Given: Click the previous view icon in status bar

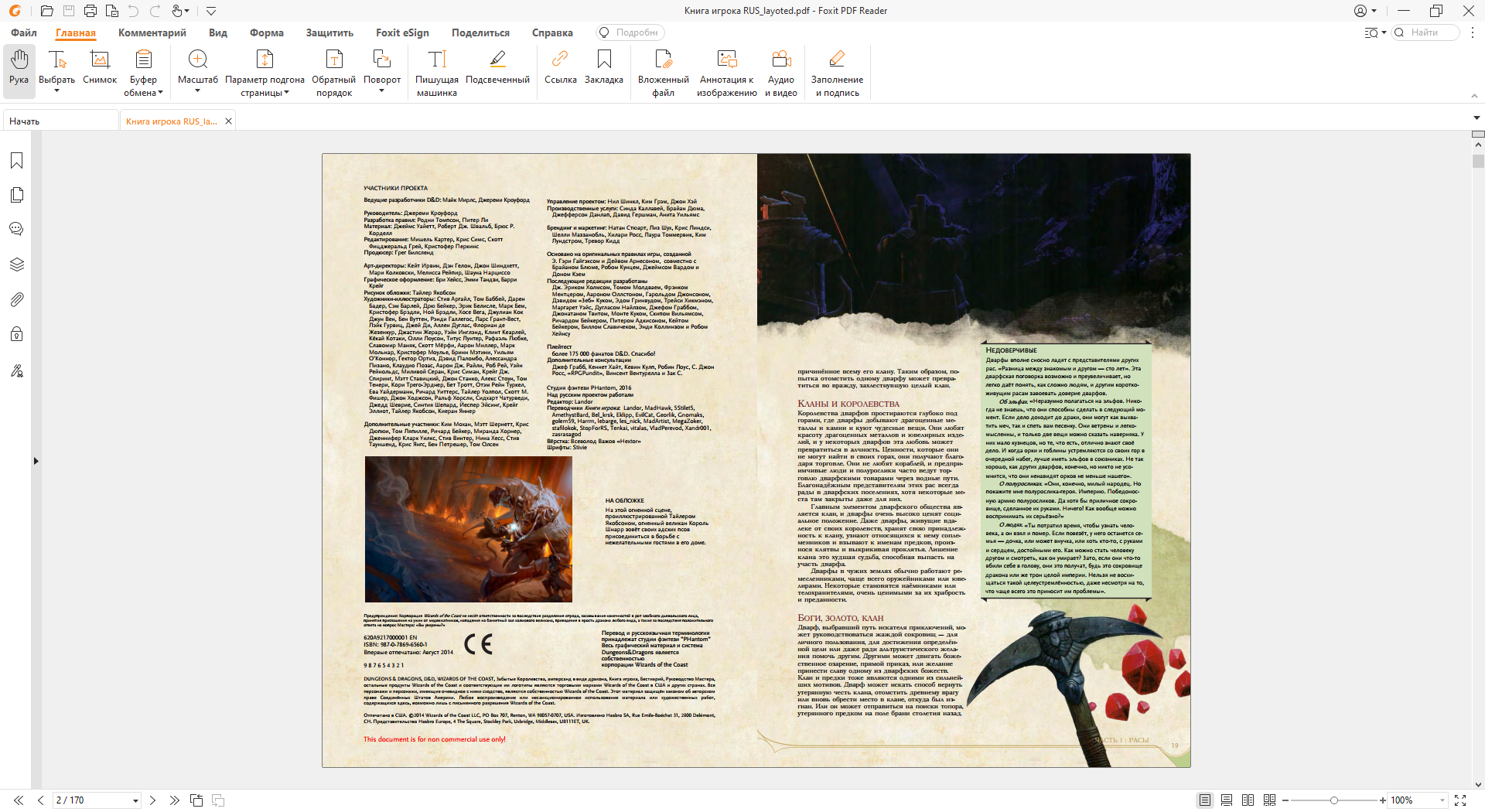Looking at the screenshot, I should pos(196,800).
